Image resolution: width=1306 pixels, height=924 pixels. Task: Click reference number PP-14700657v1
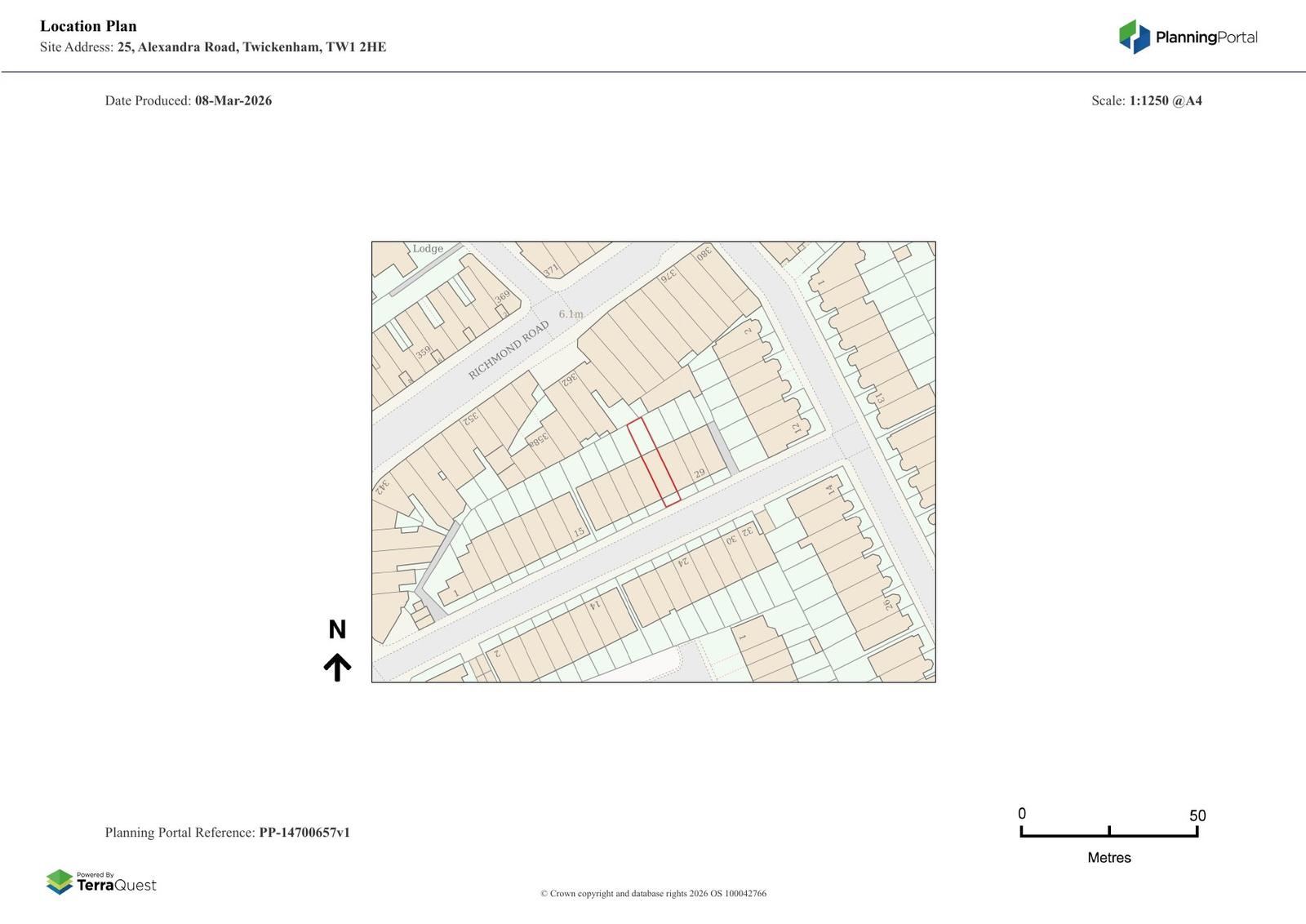pyautogui.click(x=304, y=833)
